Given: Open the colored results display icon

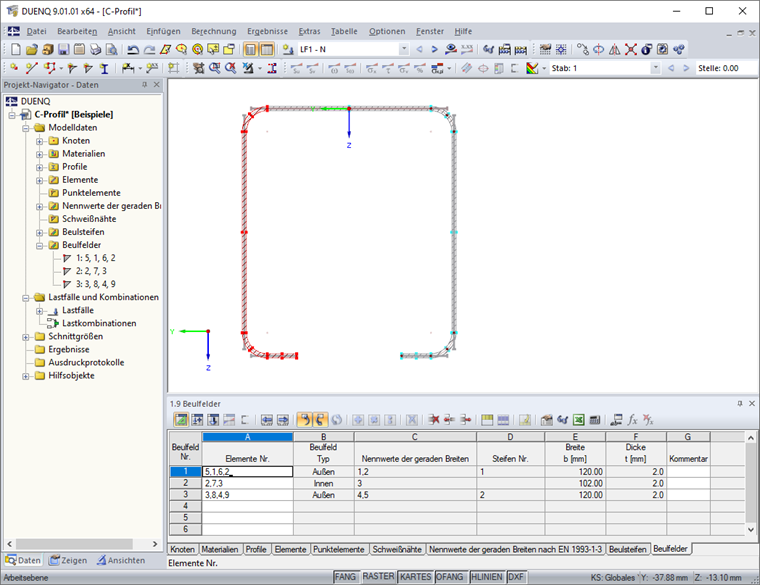Looking at the screenshot, I should pos(532,68).
